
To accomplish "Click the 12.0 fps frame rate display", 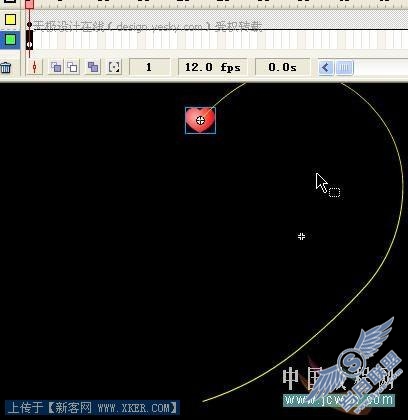I will click(213, 67).
